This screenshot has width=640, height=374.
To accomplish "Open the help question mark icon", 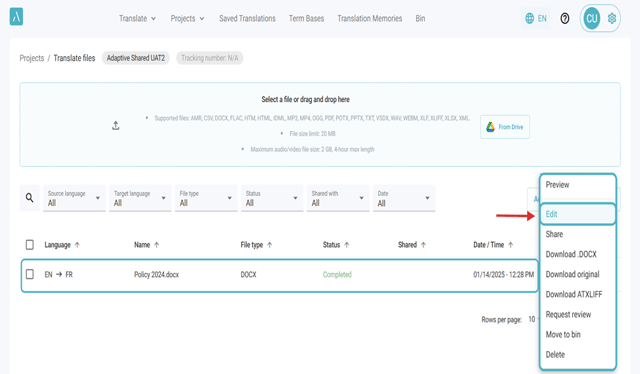I will pos(564,18).
